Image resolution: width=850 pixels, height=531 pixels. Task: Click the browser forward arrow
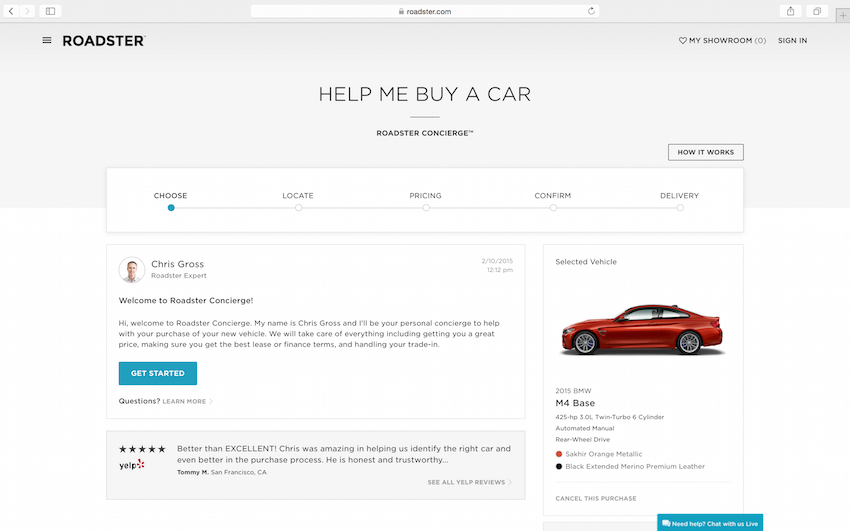click(x=27, y=11)
